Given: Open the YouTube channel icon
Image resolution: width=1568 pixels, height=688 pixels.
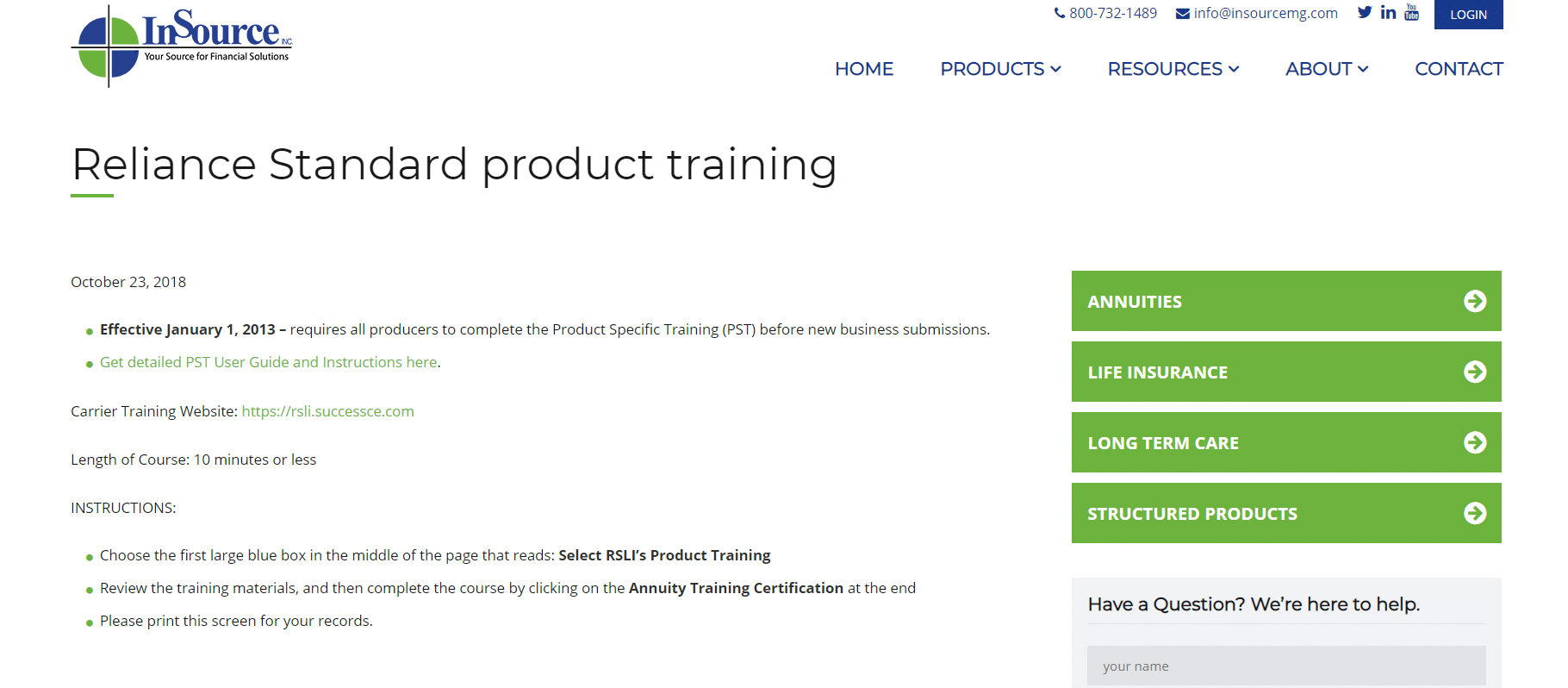Looking at the screenshot, I should (1412, 12).
